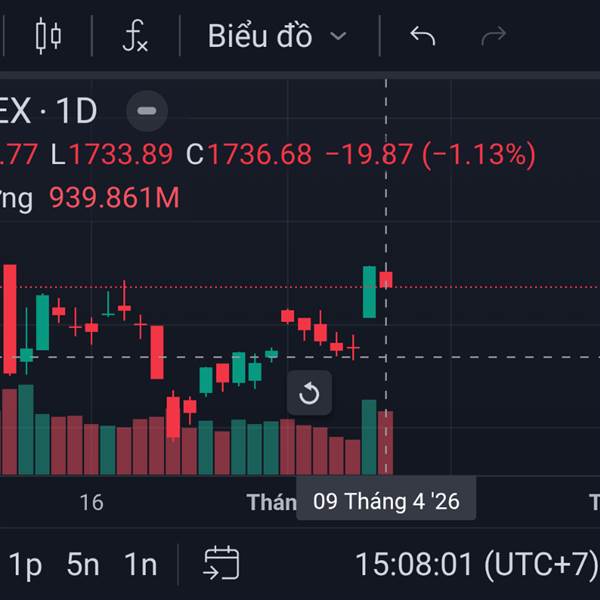The width and height of the screenshot is (600, 600).
Task: Open the indicators fx menu
Action: click(135, 36)
